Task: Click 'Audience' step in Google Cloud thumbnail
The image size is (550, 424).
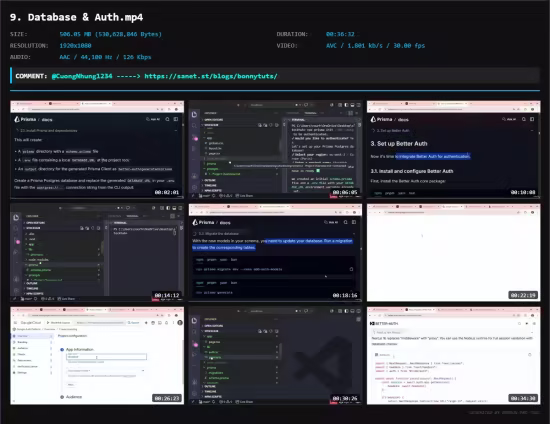Action: click(74, 397)
